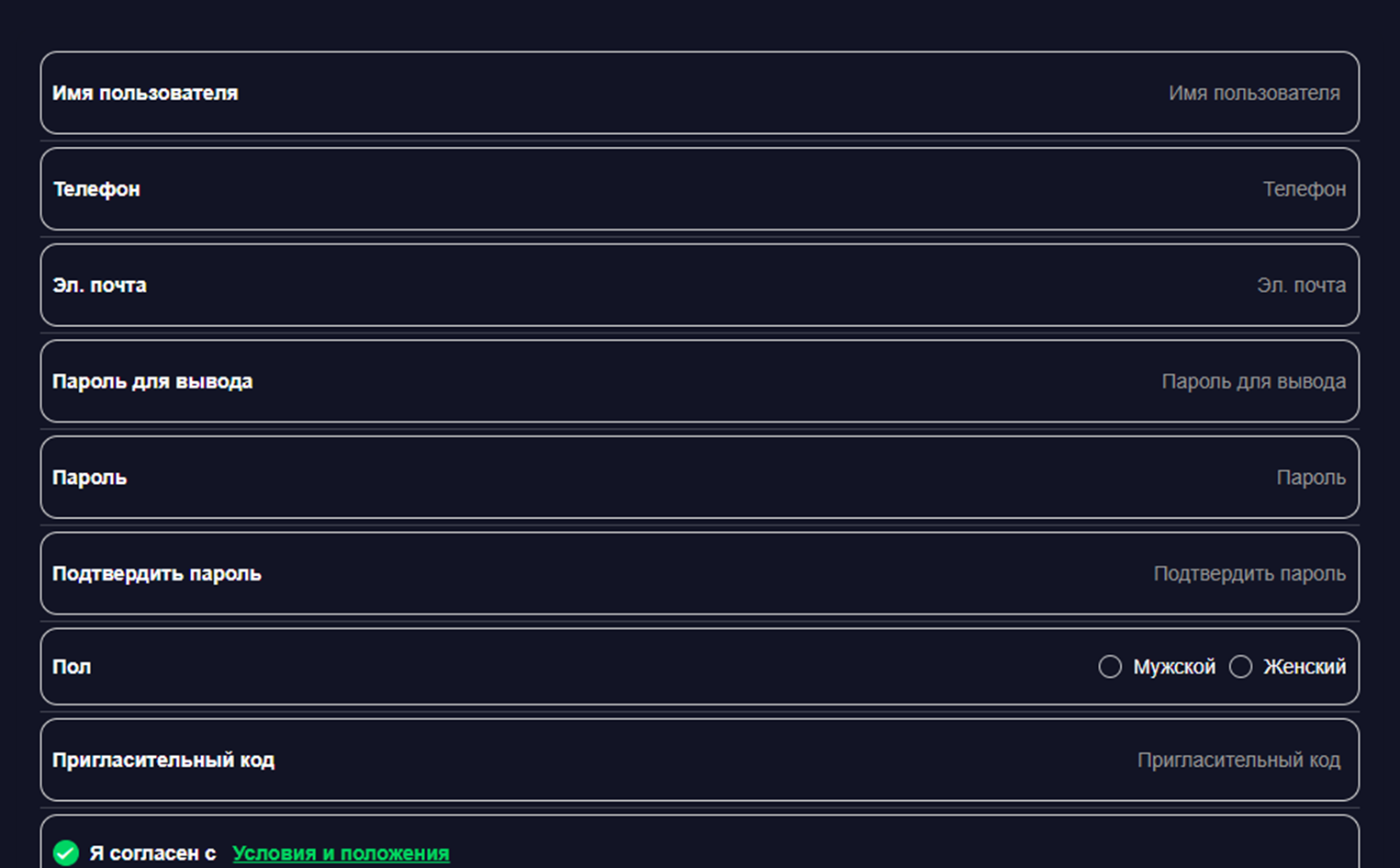Focus the Пароль placeholder input
Image resolution: width=1400 pixels, height=868 pixels.
pyautogui.click(x=1310, y=478)
